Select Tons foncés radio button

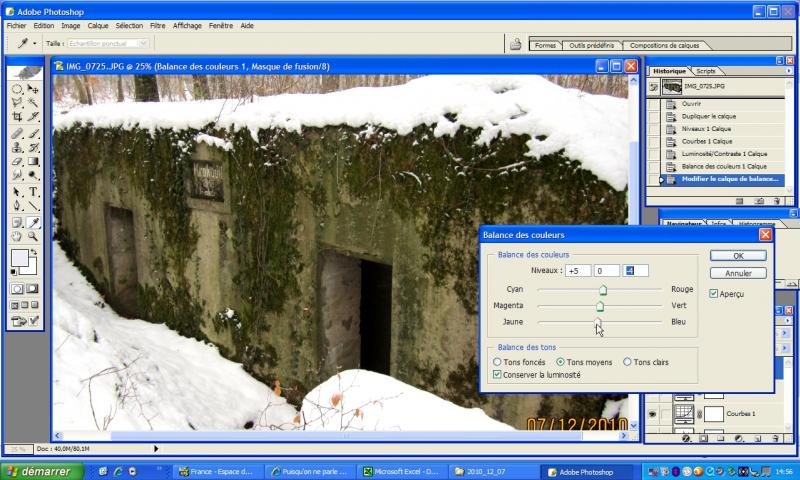[497, 362]
